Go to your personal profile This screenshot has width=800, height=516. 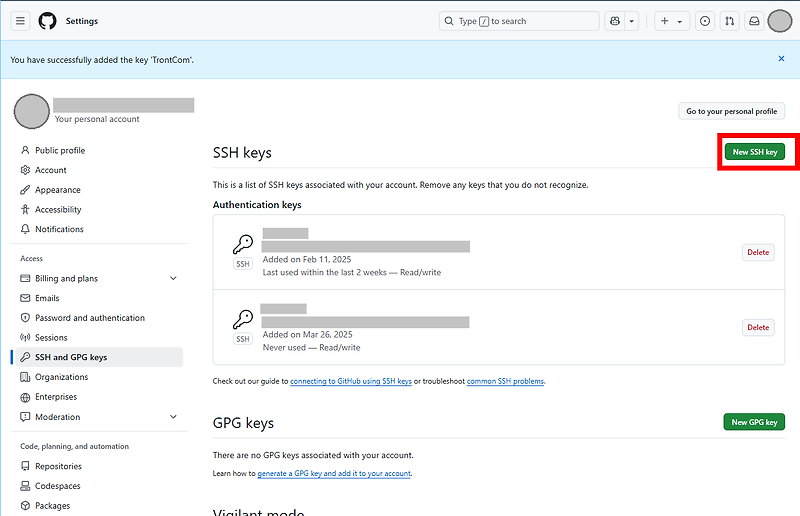[x=732, y=111]
